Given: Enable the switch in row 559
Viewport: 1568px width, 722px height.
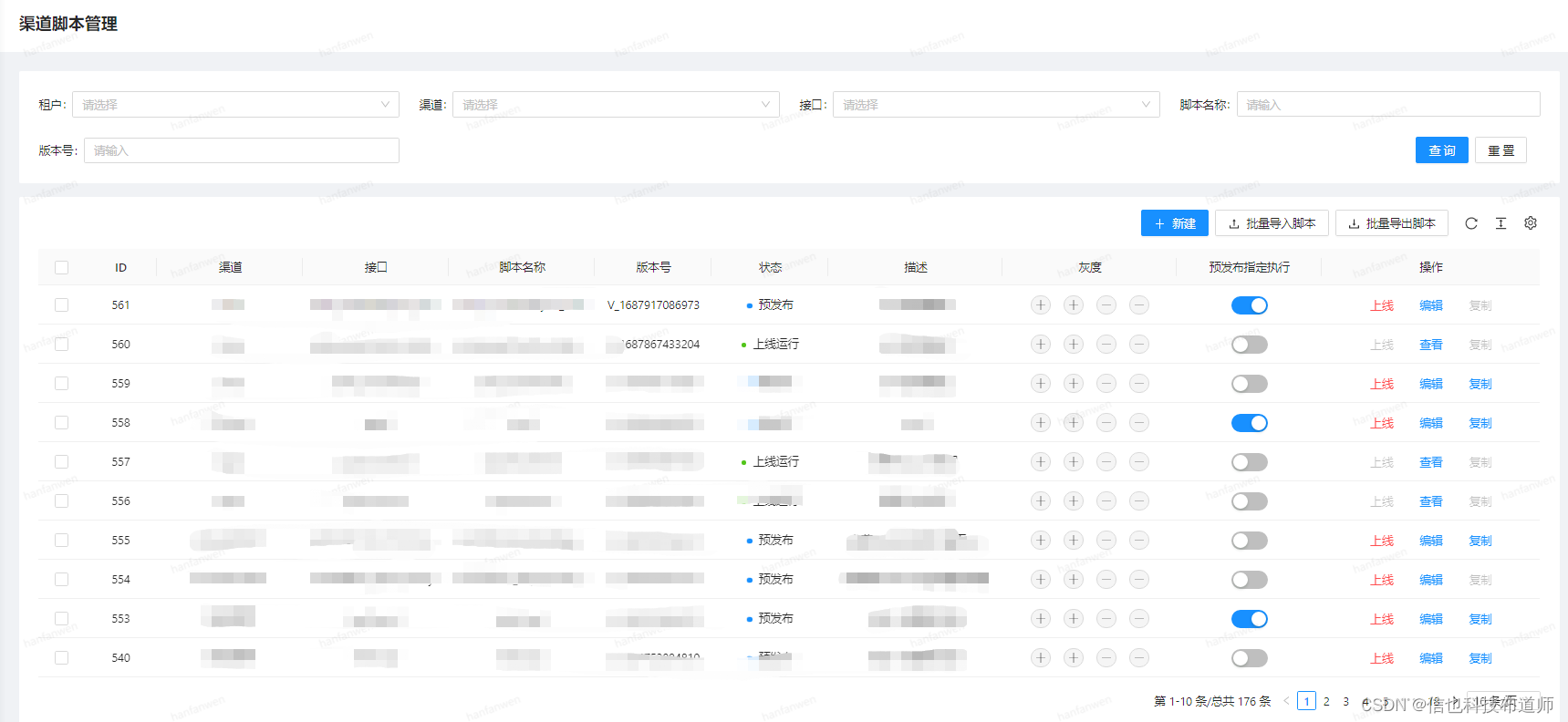Looking at the screenshot, I should [1250, 384].
